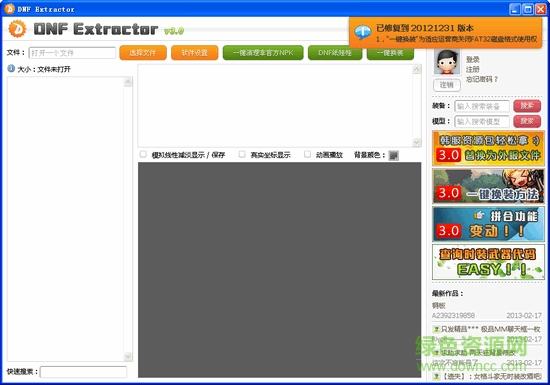Click the 一键清理非官方NPK green button
This screenshot has width=550, height=385.
coord(263,53)
